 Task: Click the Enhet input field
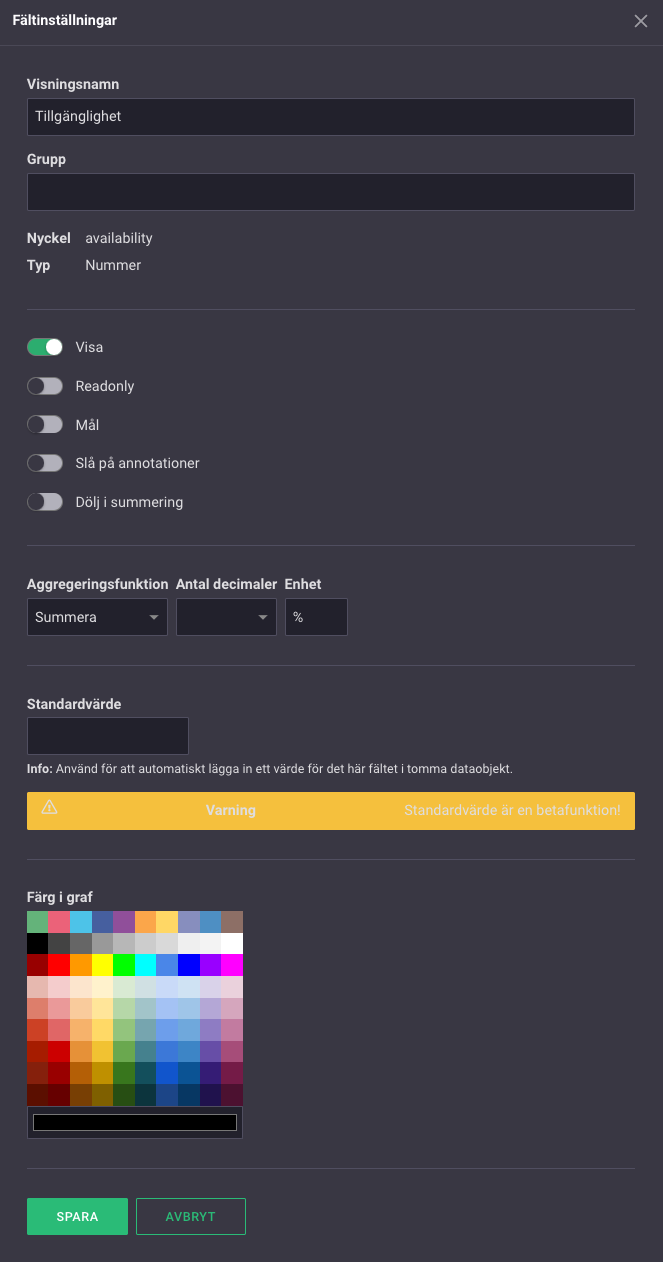(x=316, y=617)
